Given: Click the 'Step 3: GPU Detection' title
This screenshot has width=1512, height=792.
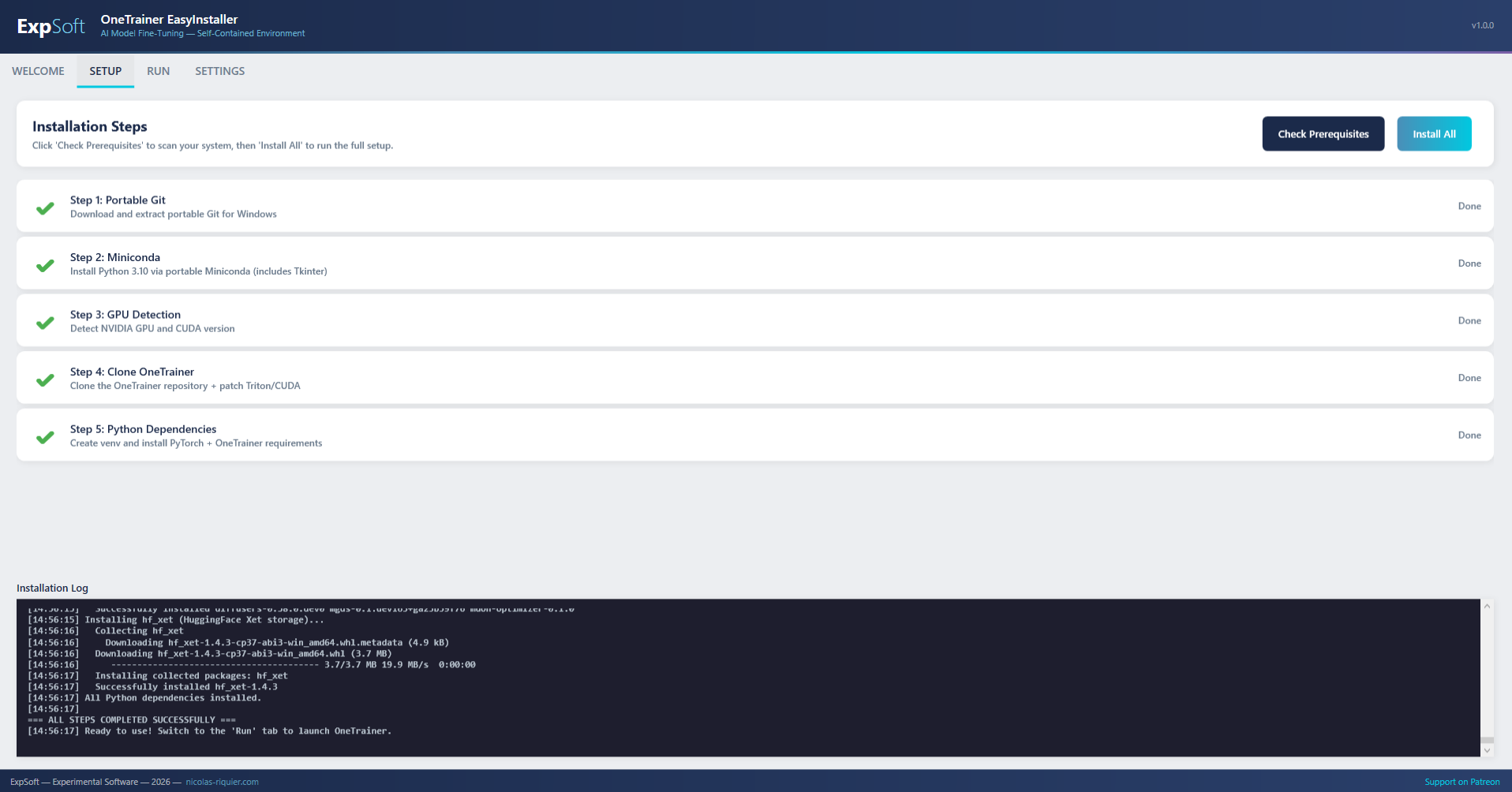Looking at the screenshot, I should point(125,315).
